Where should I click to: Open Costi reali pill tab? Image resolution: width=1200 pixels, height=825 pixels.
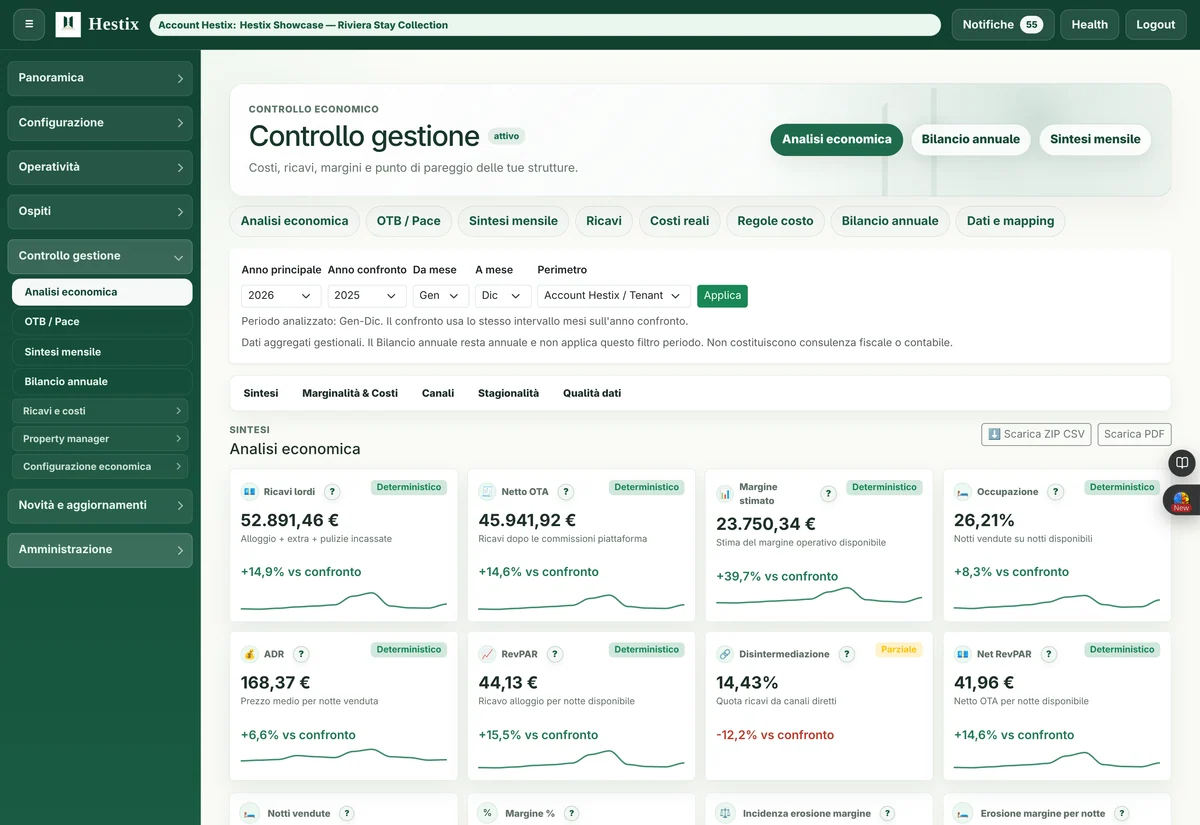tap(680, 221)
